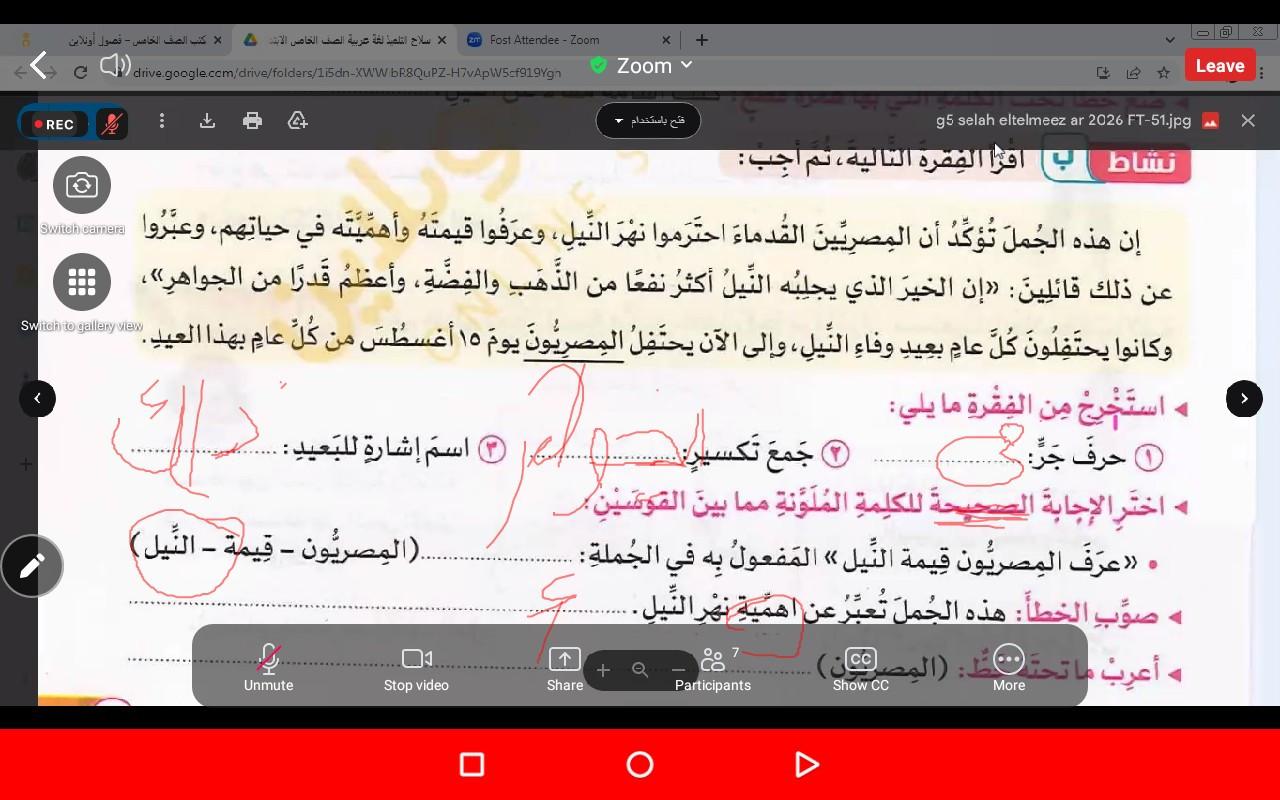The height and width of the screenshot is (800, 1280).
Task: Print the image from Drive viewer
Action: [x=252, y=121]
